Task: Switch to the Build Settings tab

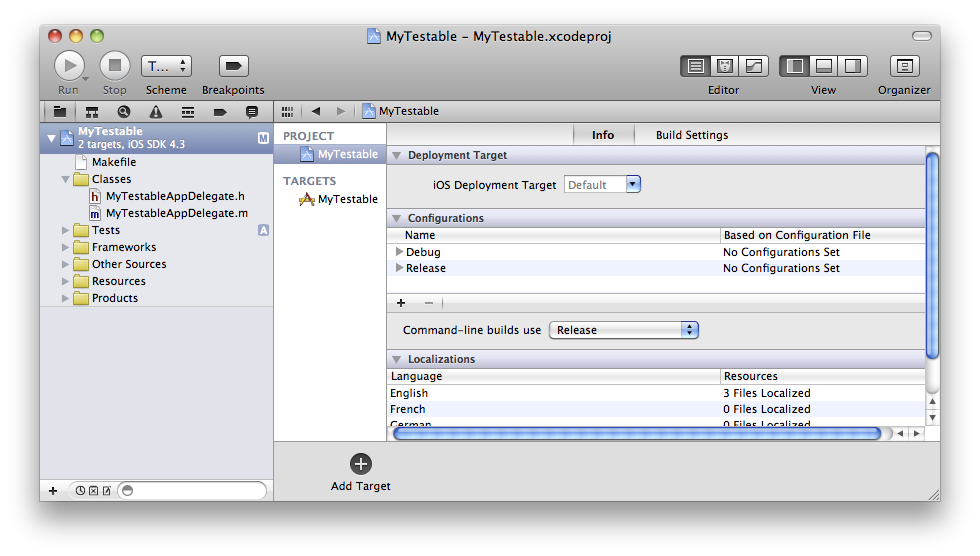Action: tap(692, 135)
